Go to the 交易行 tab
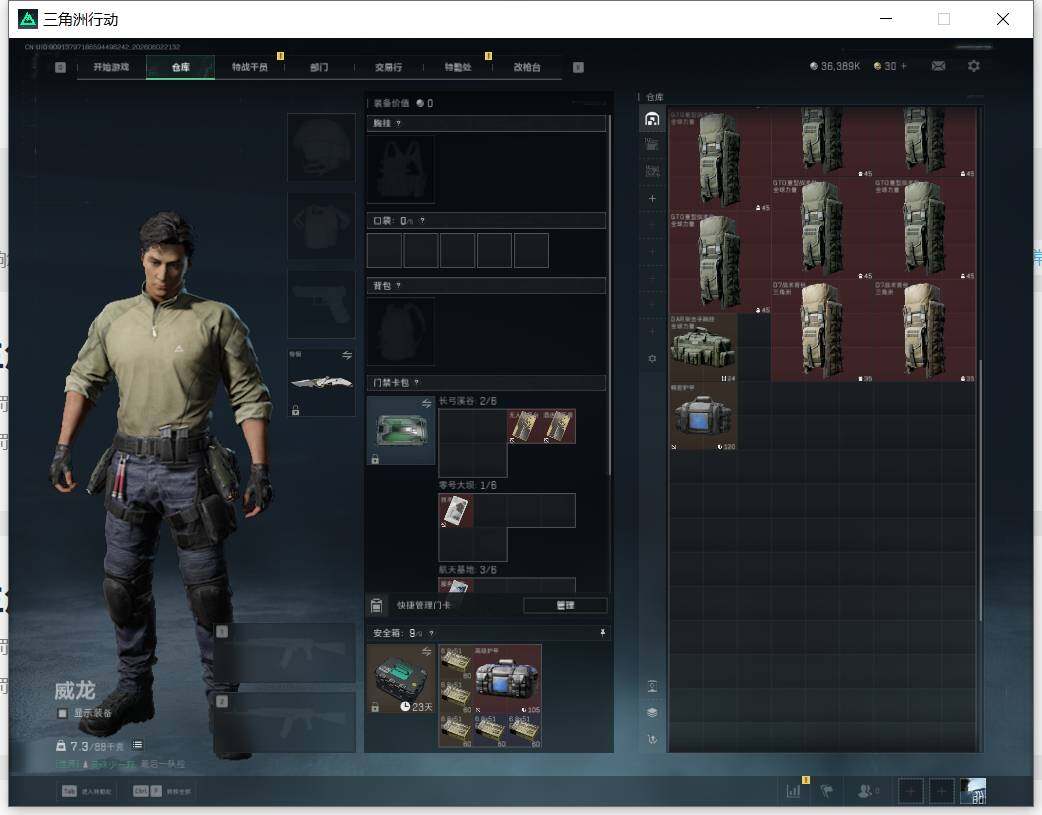 click(x=388, y=67)
